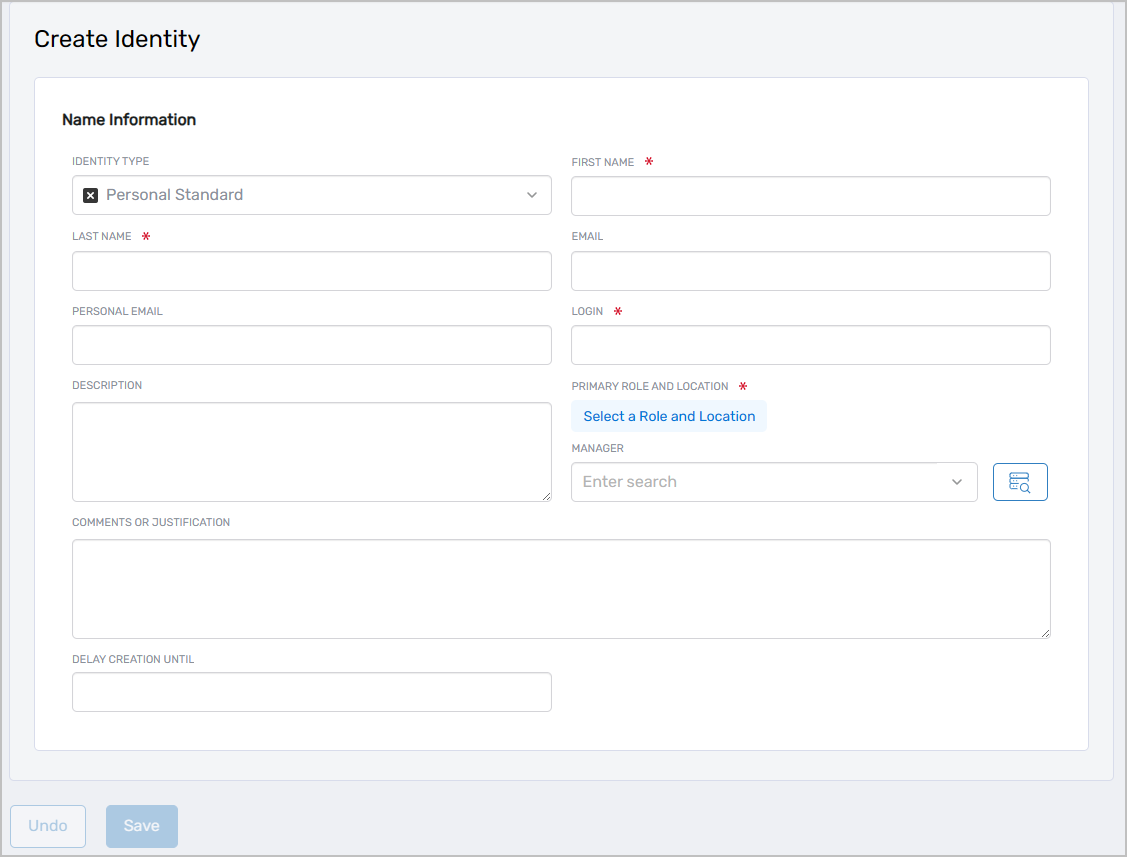This screenshot has height=857, width=1127.
Task: Open the Manager search dropdown
Action: pyautogui.click(x=956, y=481)
